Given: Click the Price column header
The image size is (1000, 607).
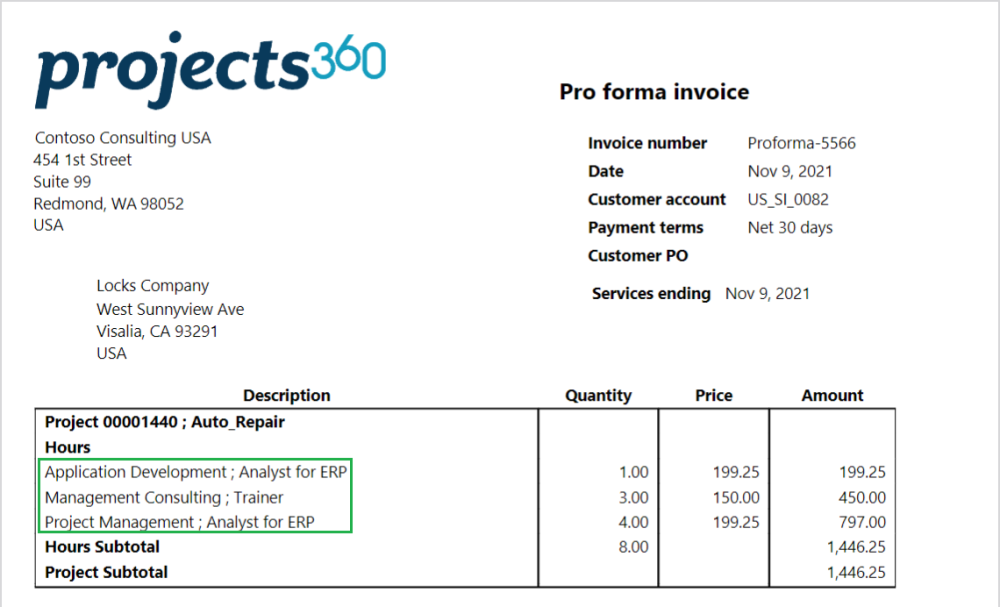Looking at the screenshot, I should pos(714,395).
